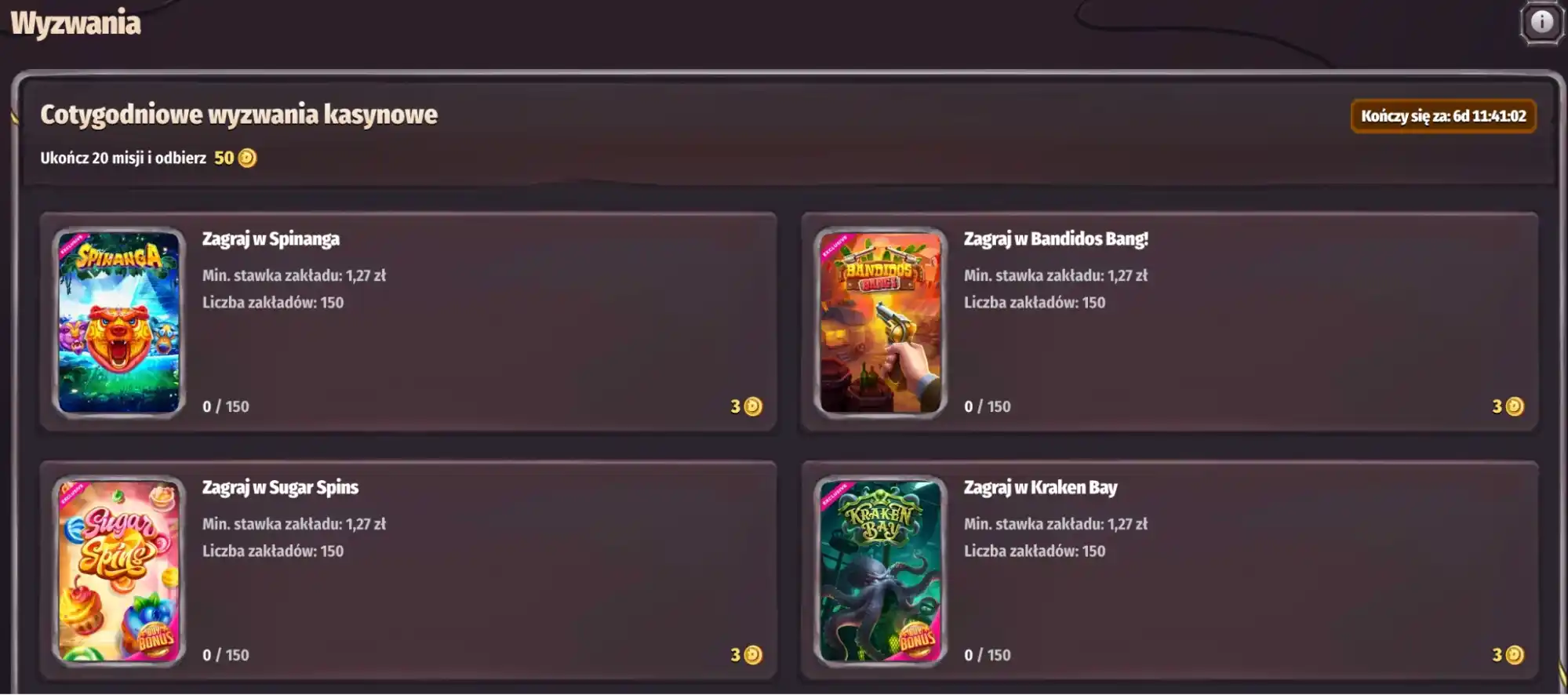The height and width of the screenshot is (695, 1568).
Task: Open the Kraken Bay game thumbnail
Action: 881,571
